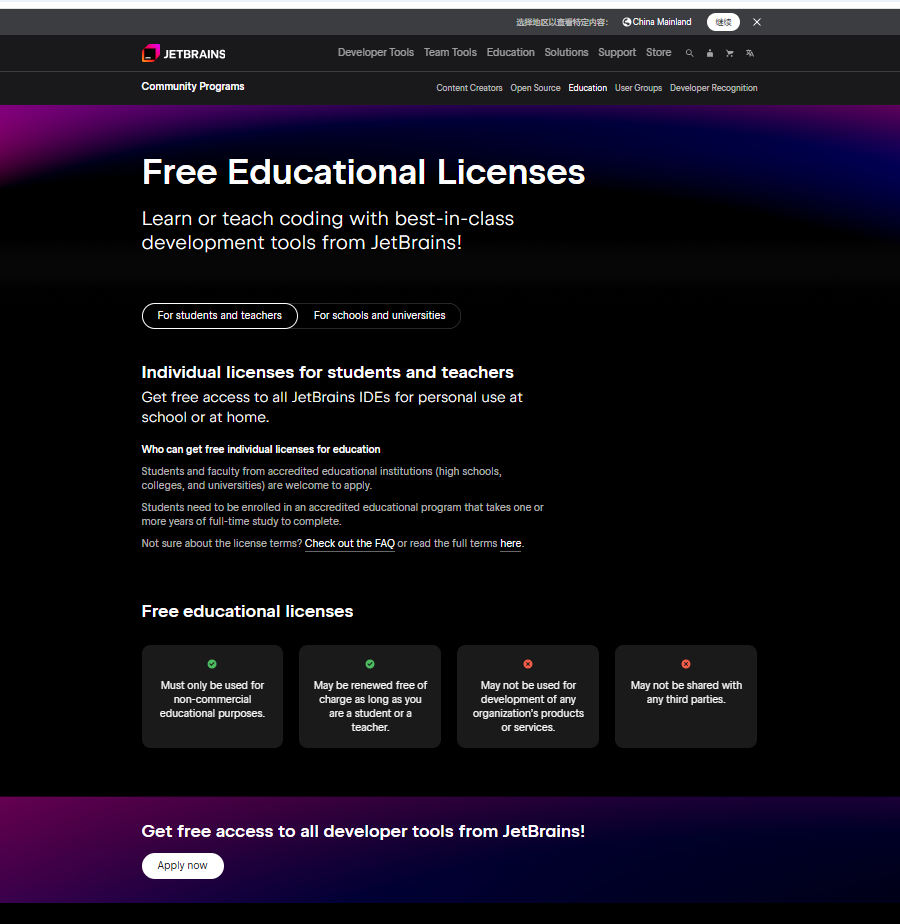Viewport: 900px width, 924px height.
Task: Go to Community Programs home
Action: [193, 87]
